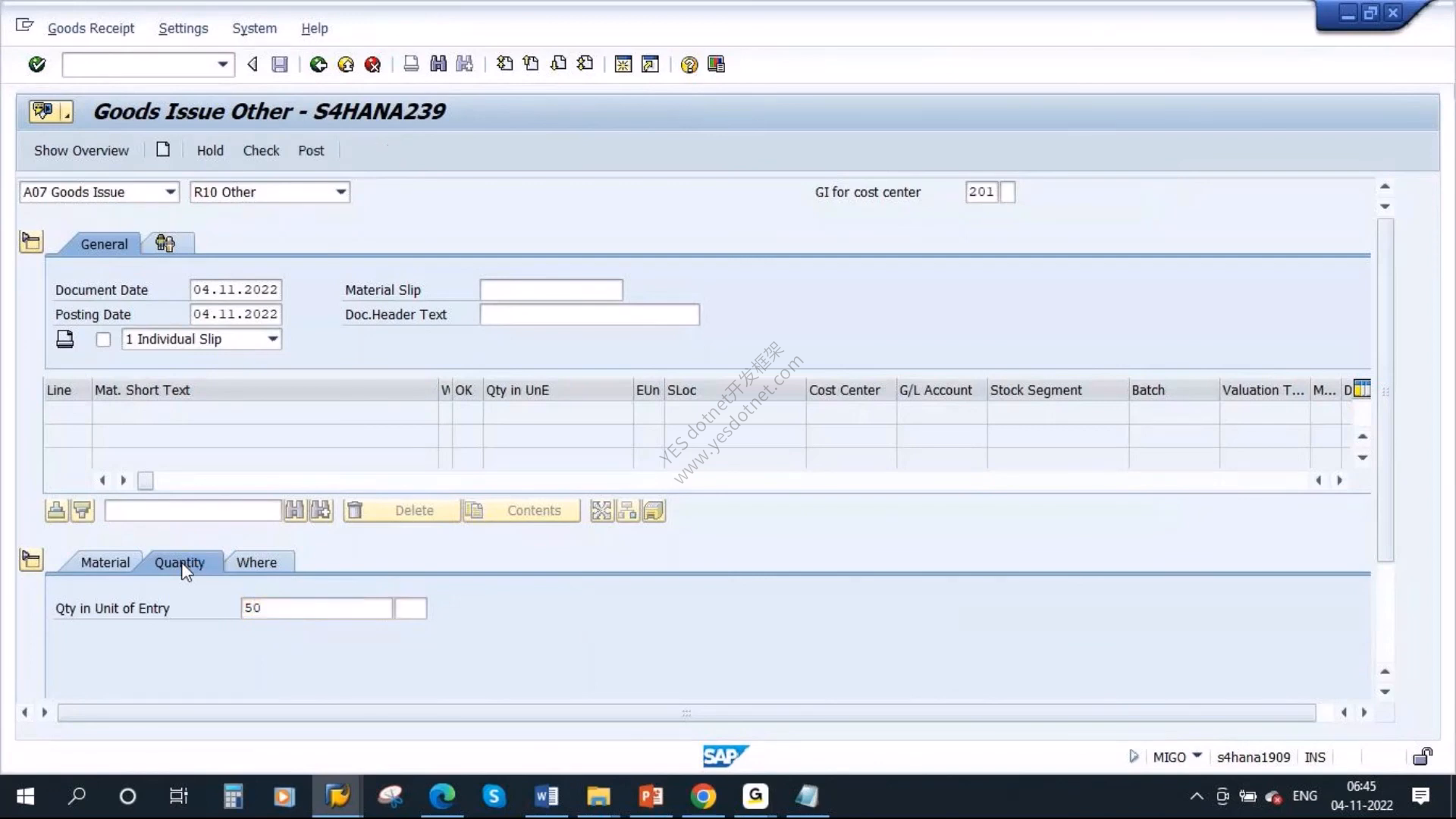Click the Previous Page navigation icon

tap(531, 64)
